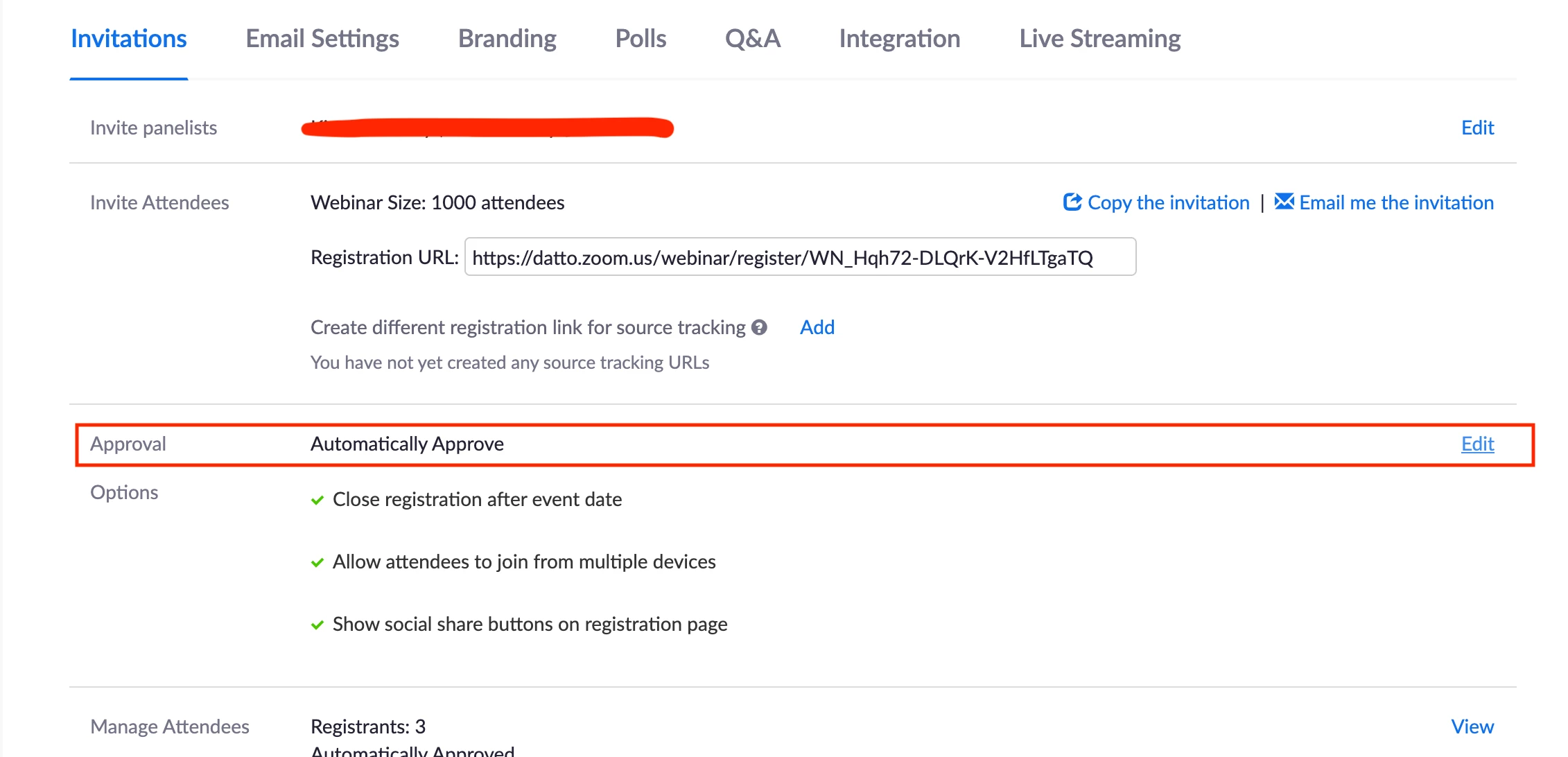Click Email me the invitation link

pyautogui.click(x=1396, y=202)
